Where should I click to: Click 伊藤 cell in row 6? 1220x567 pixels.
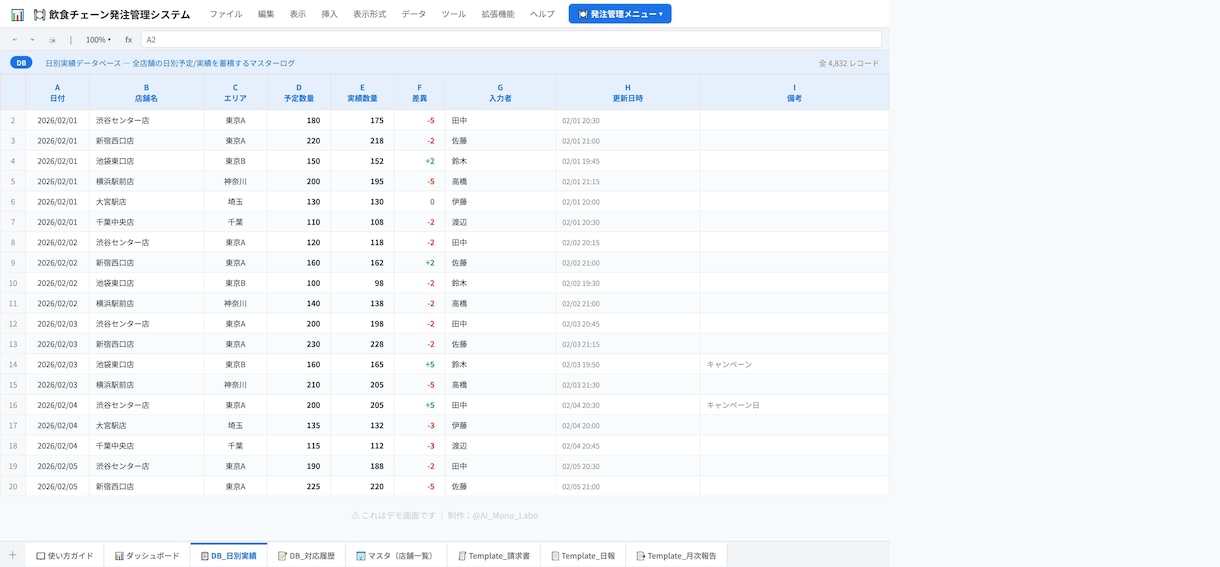point(500,202)
